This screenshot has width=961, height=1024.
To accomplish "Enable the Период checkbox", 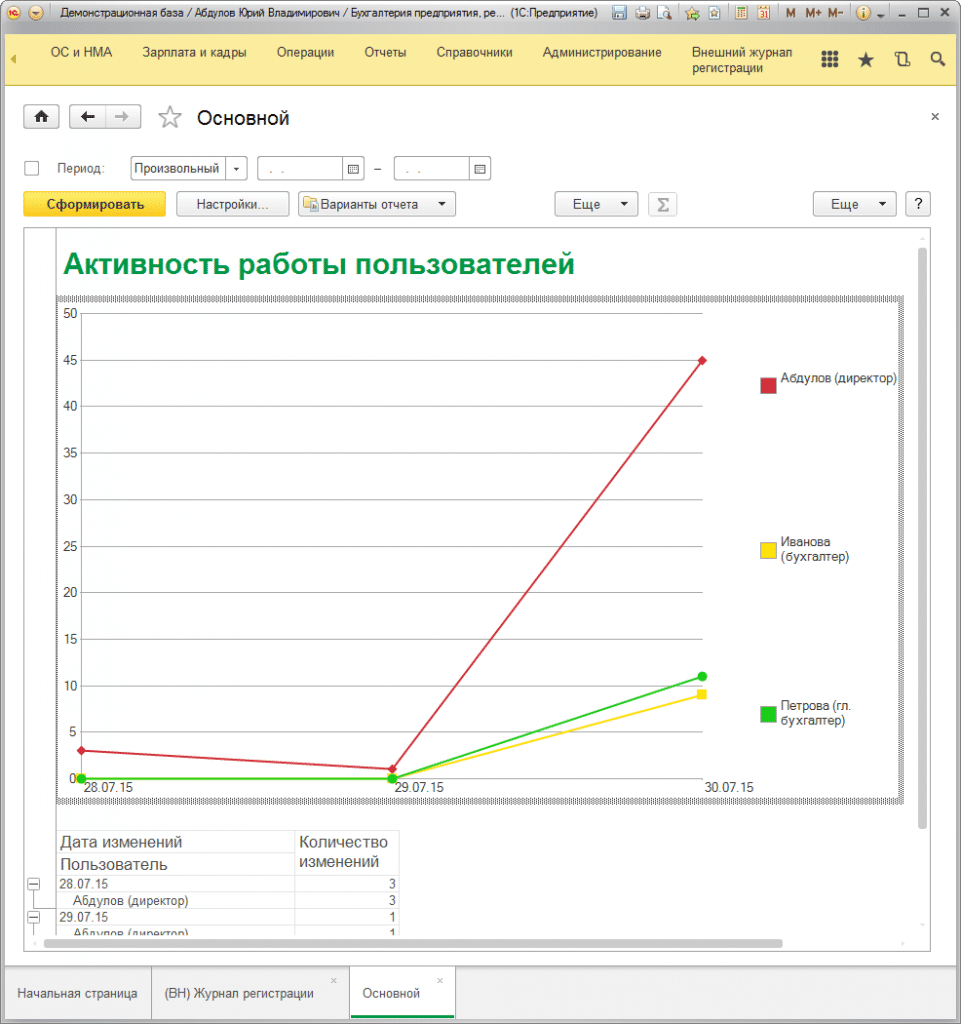I will click(32, 169).
